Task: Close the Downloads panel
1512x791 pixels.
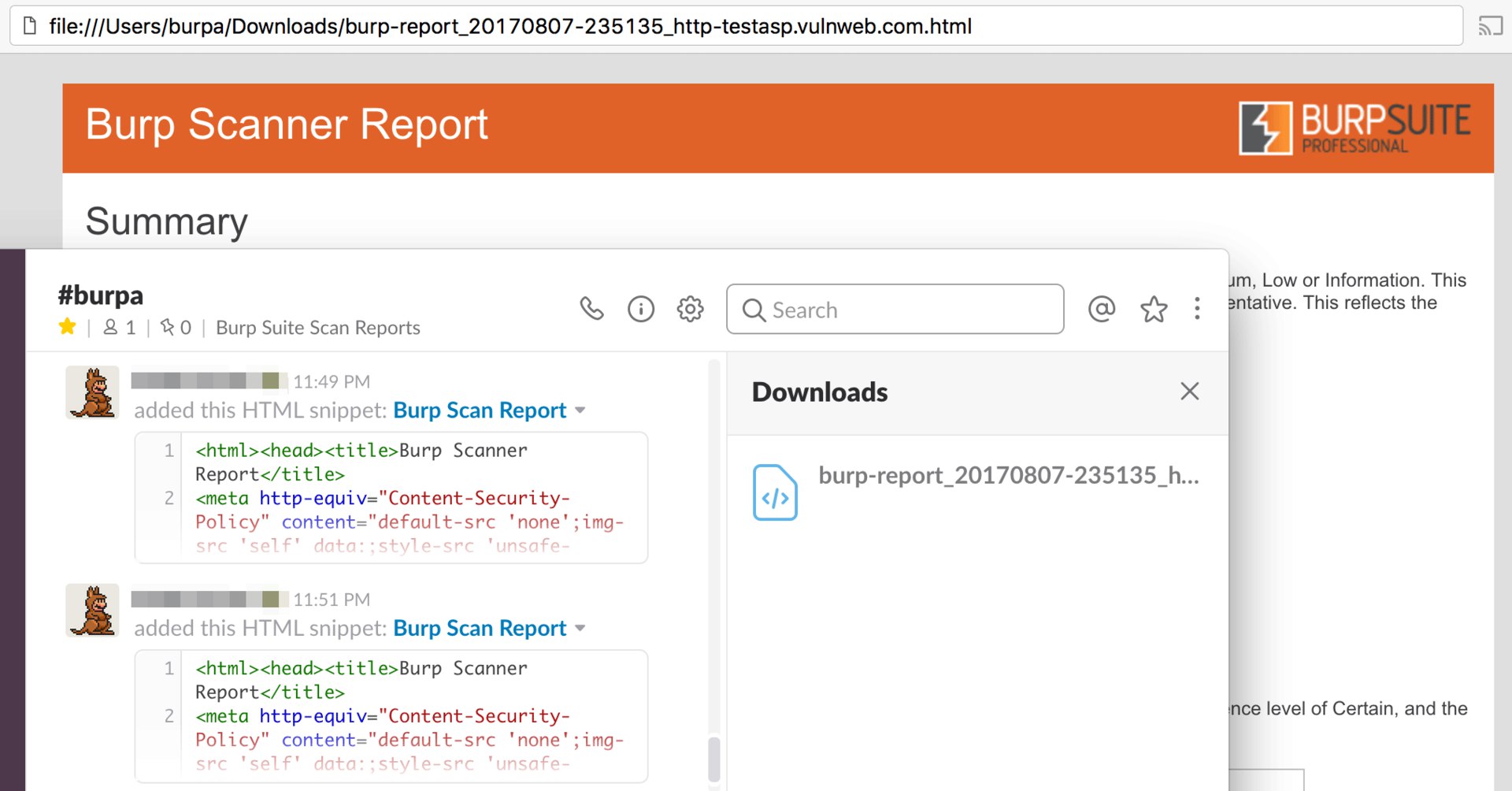Action: click(x=1190, y=391)
